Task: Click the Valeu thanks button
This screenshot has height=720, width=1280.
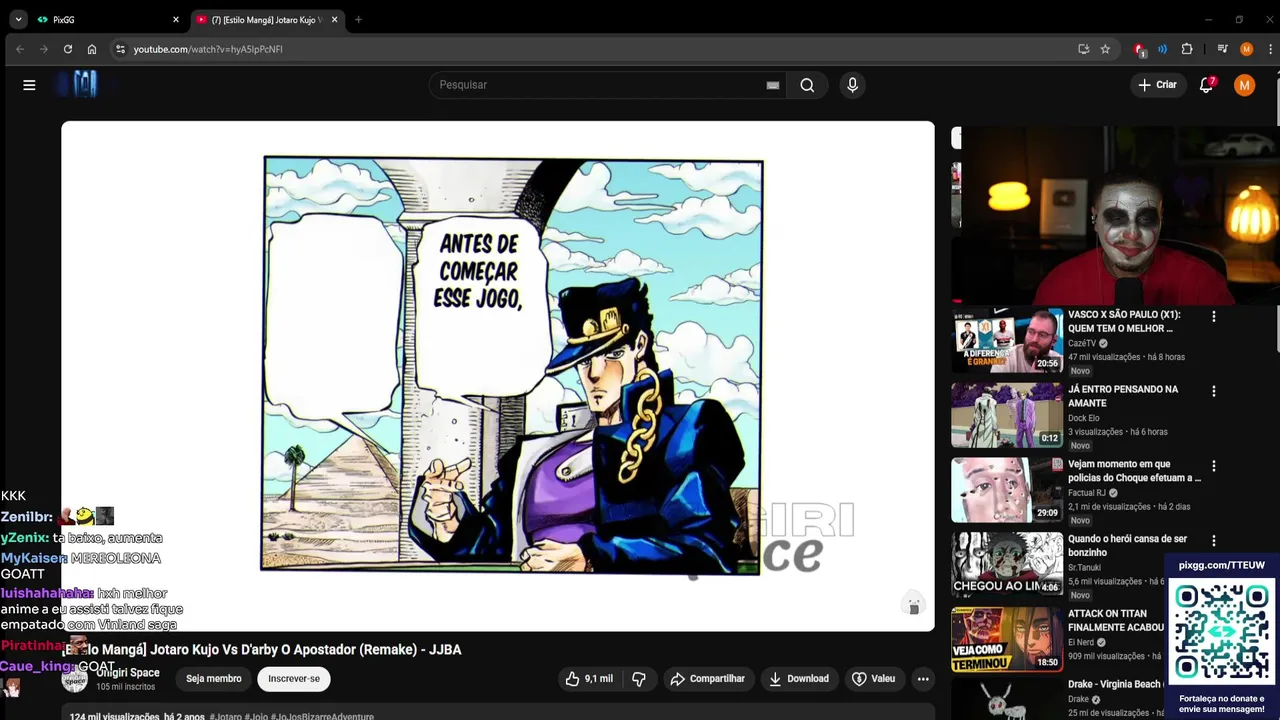Action: point(873,679)
